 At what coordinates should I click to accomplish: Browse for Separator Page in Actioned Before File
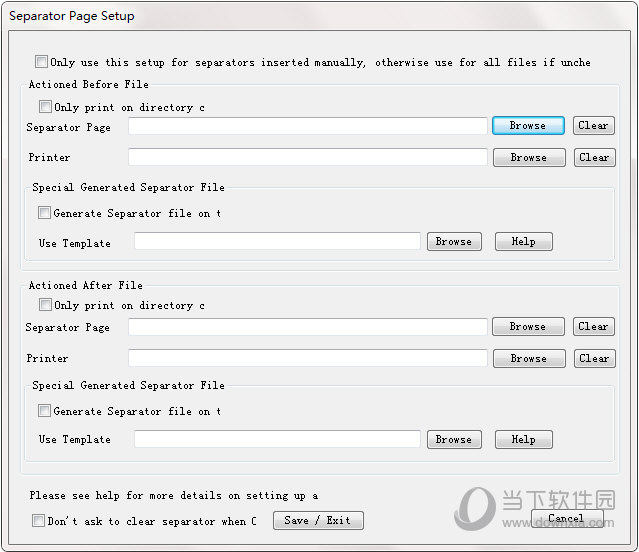pyautogui.click(x=528, y=126)
